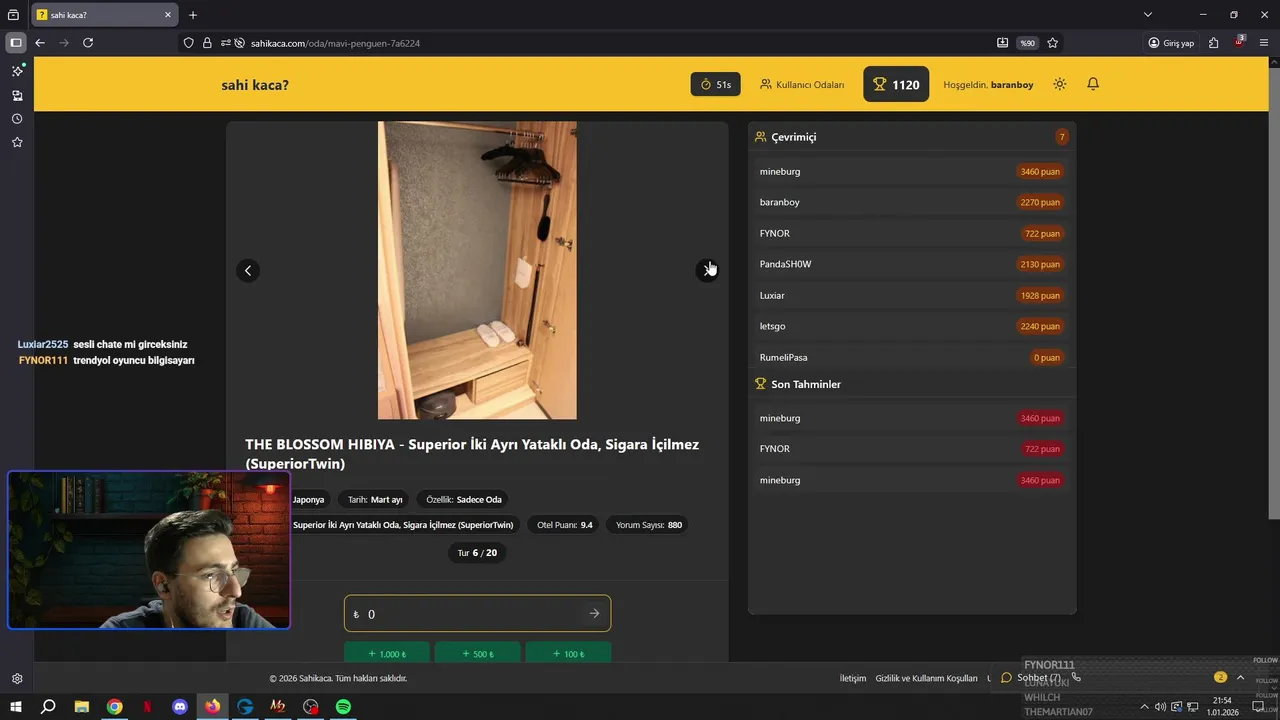The height and width of the screenshot is (720, 1280).
Task: Go back in the browser
Action: pyautogui.click(x=40, y=43)
